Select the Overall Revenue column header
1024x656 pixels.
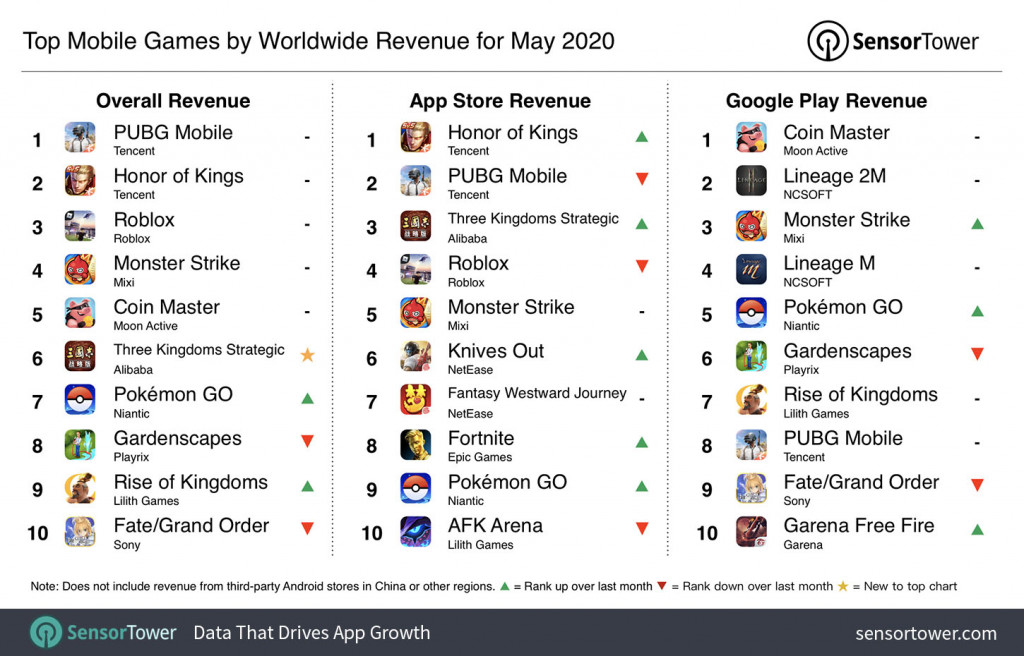(172, 101)
